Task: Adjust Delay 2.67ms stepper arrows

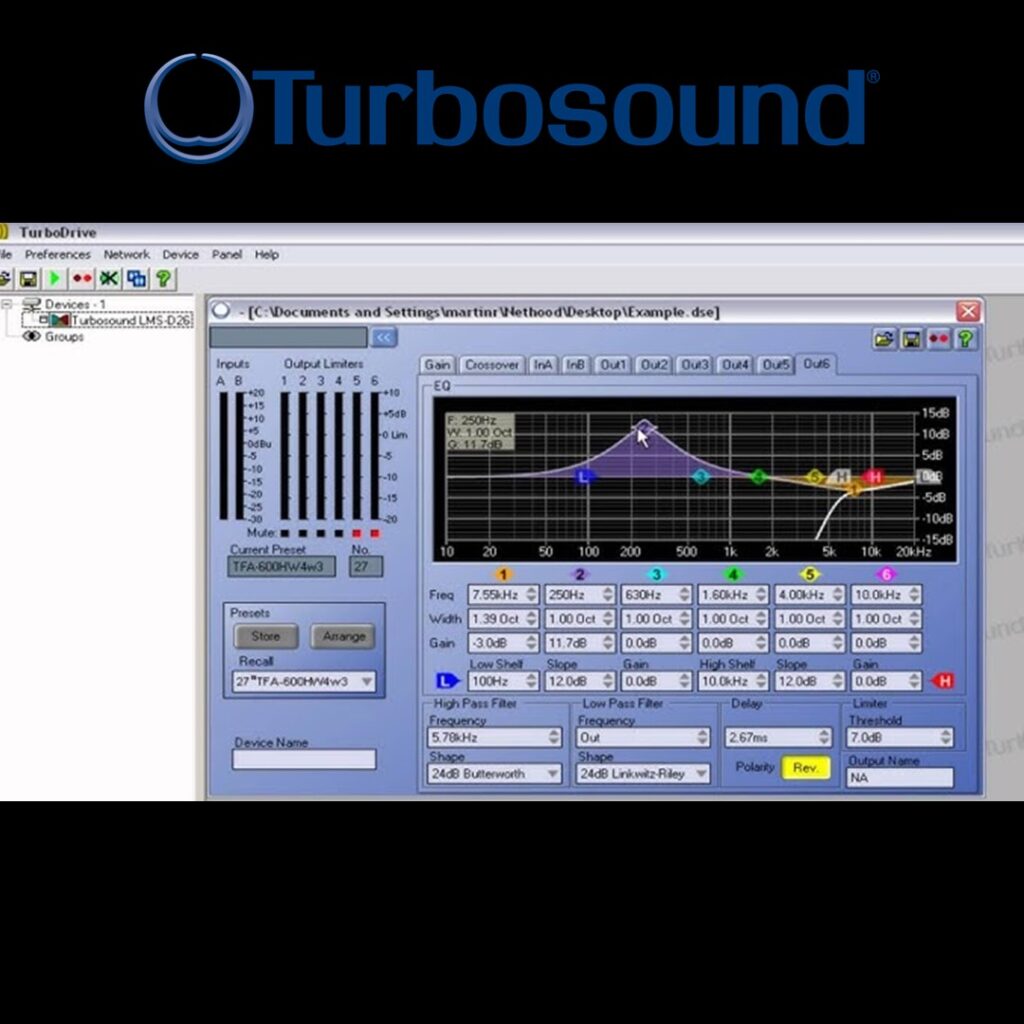Action: coord(824,737)
